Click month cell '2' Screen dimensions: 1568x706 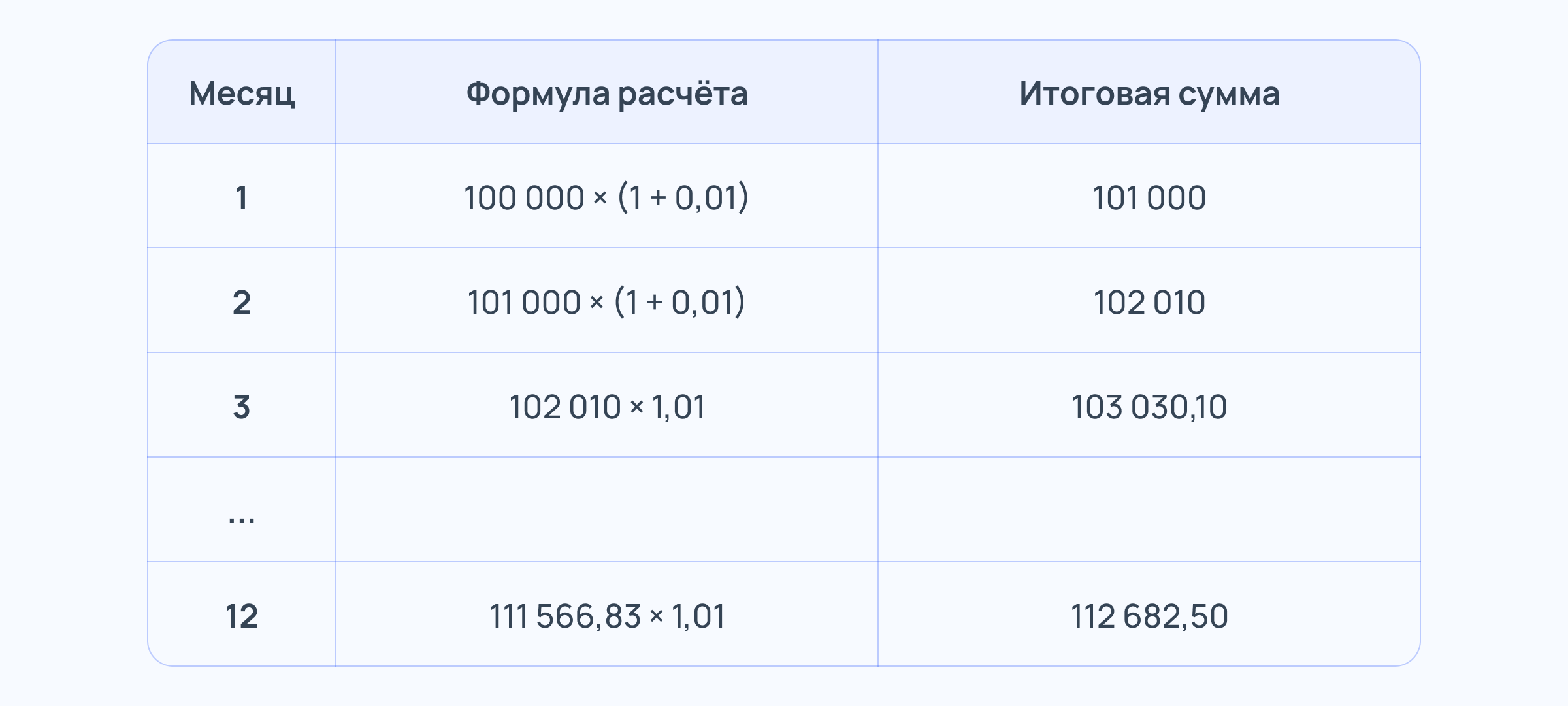pyautogui.click(x=241, y=302)
